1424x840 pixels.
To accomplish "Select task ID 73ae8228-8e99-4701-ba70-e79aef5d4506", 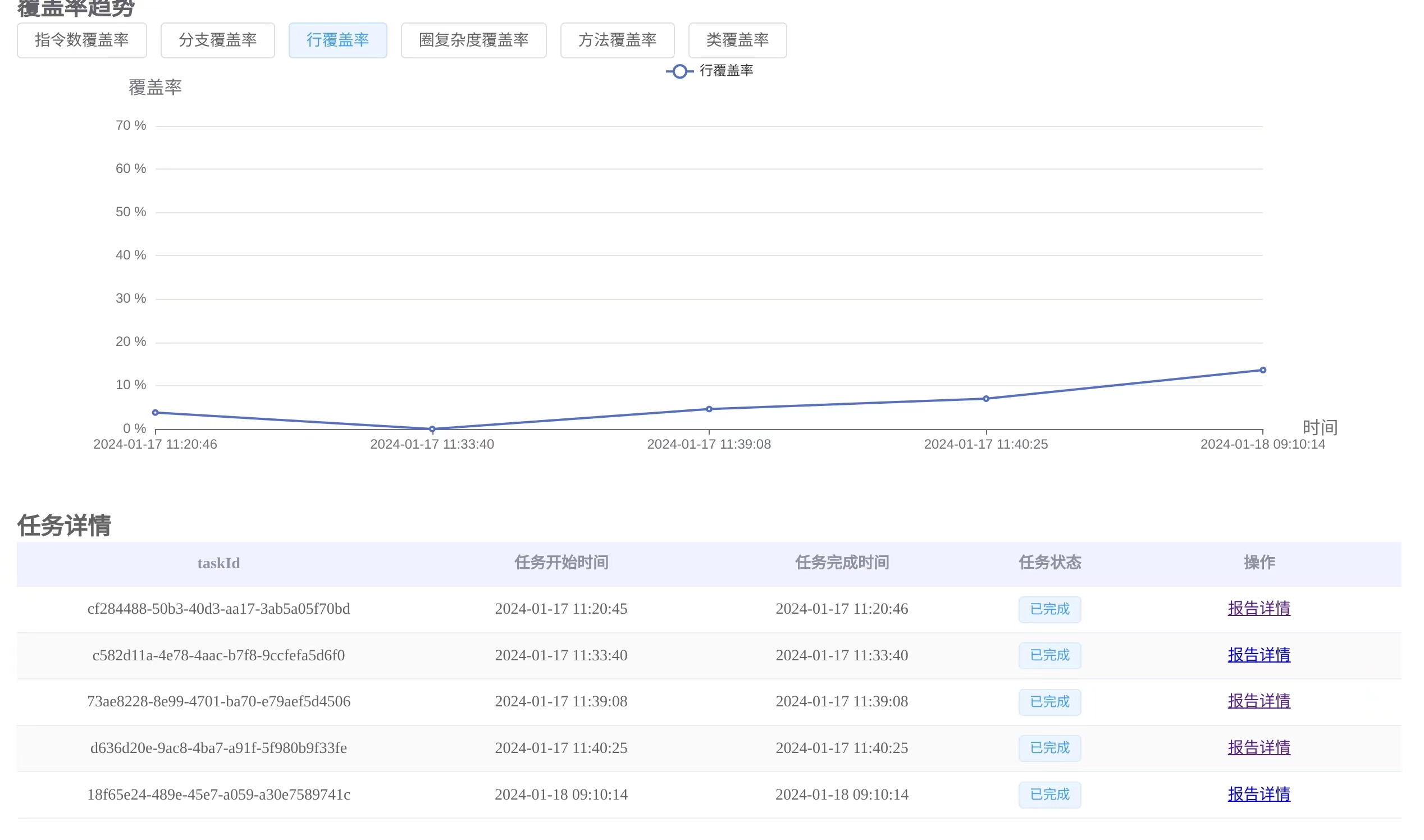I will tap(218, 702).
